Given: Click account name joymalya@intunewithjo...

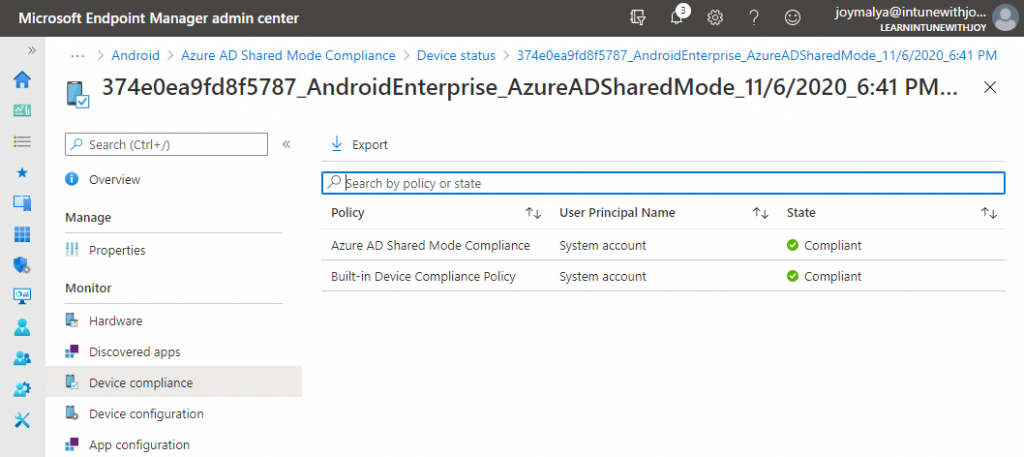Looking at the screenshot, I should point(910,12).
